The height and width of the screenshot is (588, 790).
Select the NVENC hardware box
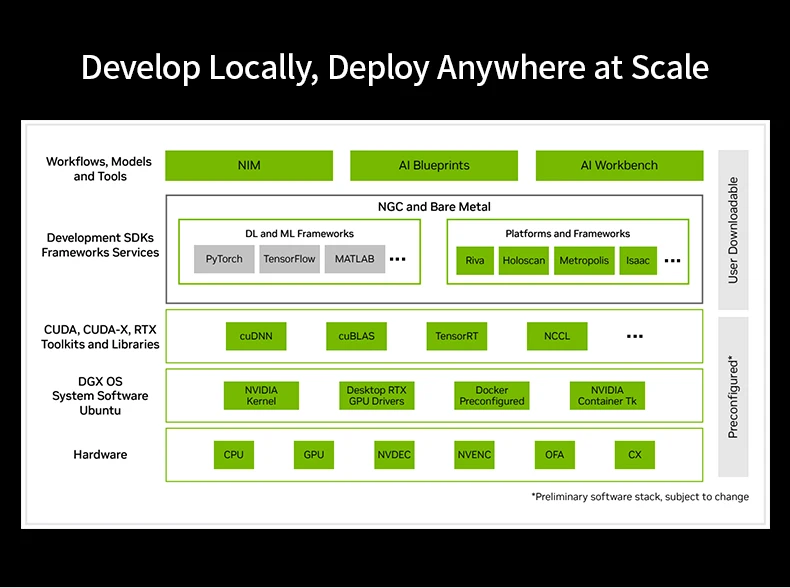pyautogui.click(x=474, y=455)
